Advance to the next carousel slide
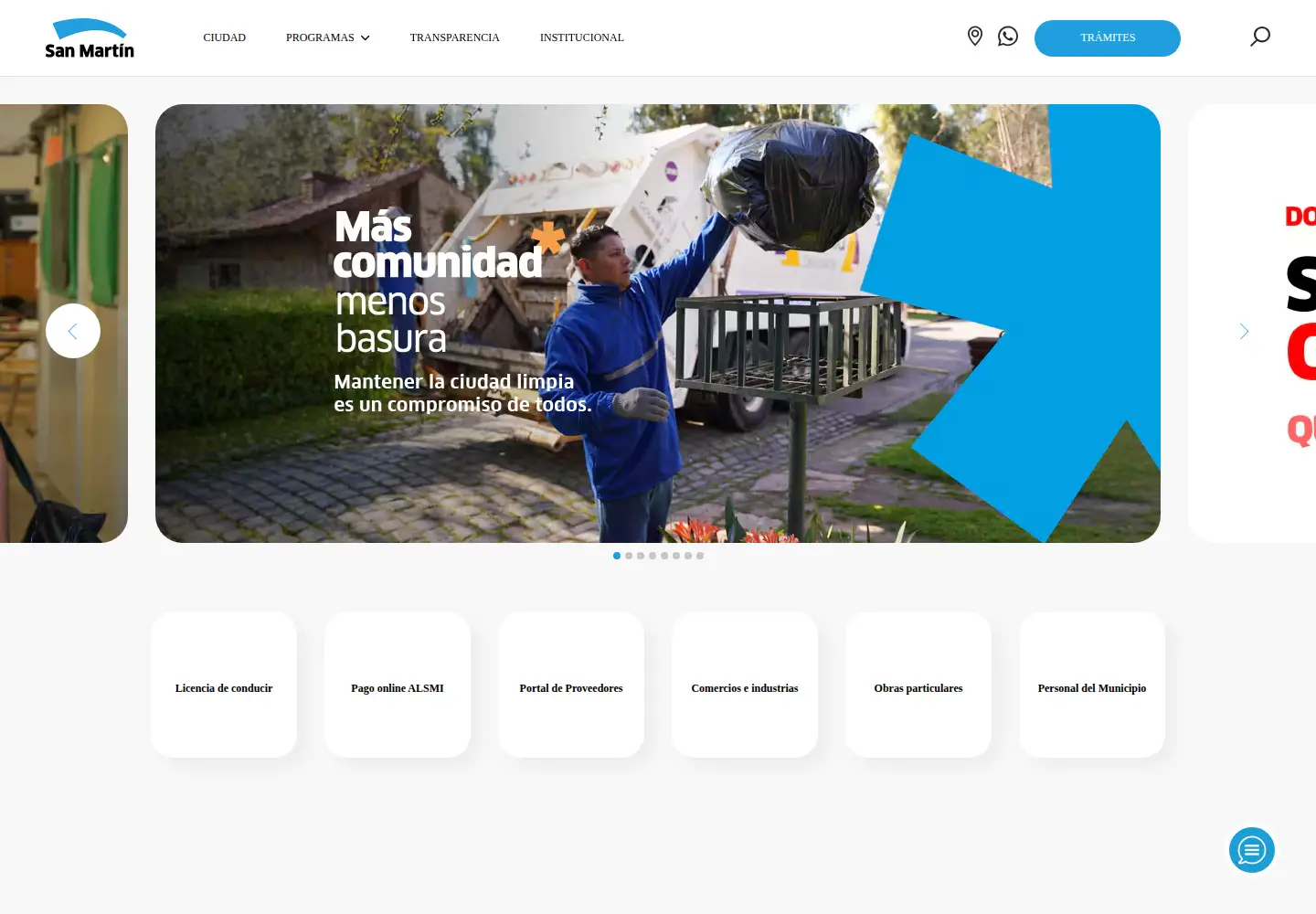This screenshot has height=914, width=1316. 1244,331
